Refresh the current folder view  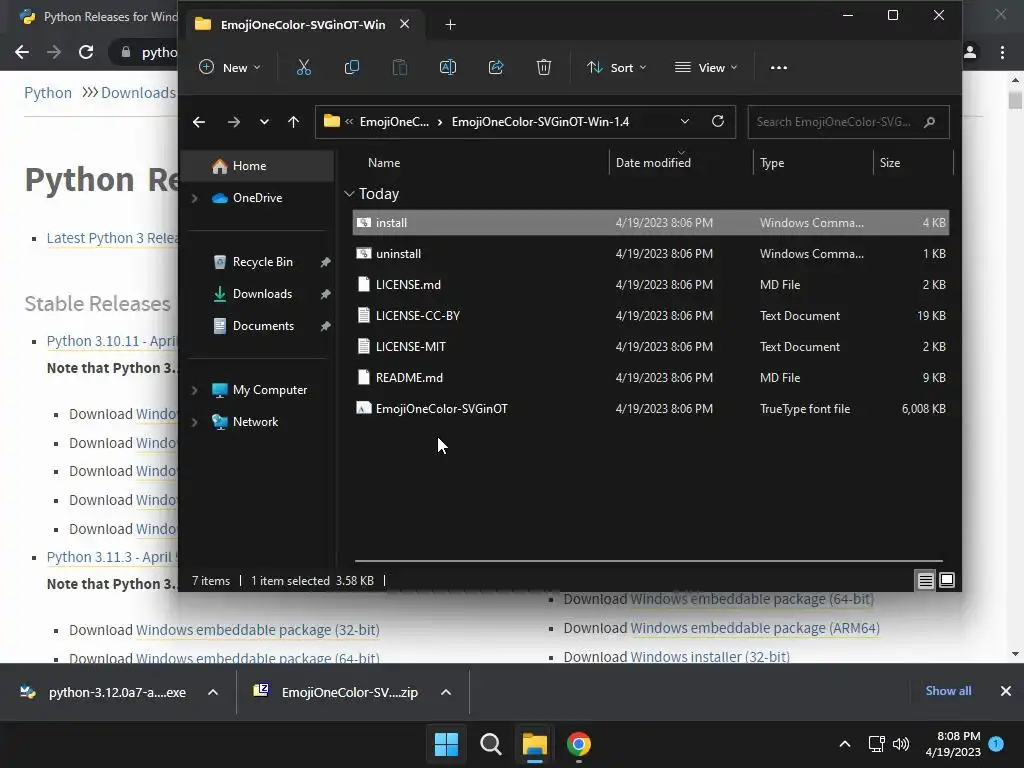(x=718, y=121)
